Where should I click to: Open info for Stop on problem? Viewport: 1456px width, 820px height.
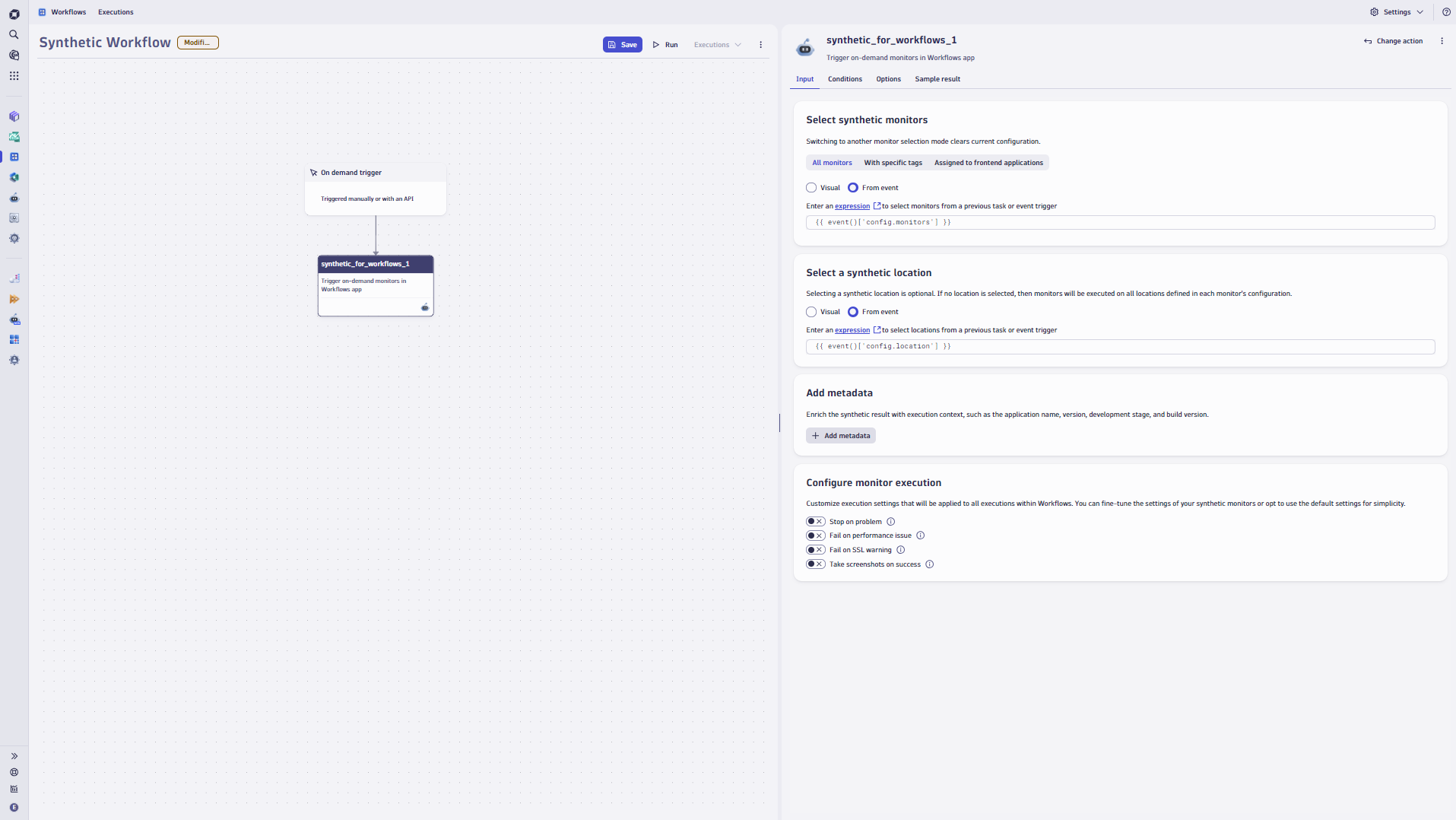(x=891, y=522)
